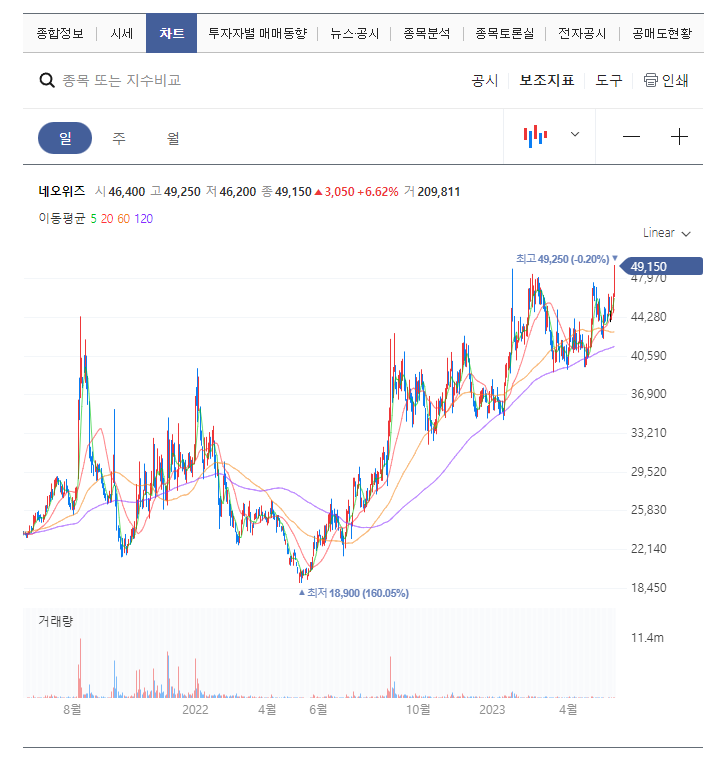Click the 이동평균 label
The height and width of the screenshot is (769, 708).
point(62,218)
